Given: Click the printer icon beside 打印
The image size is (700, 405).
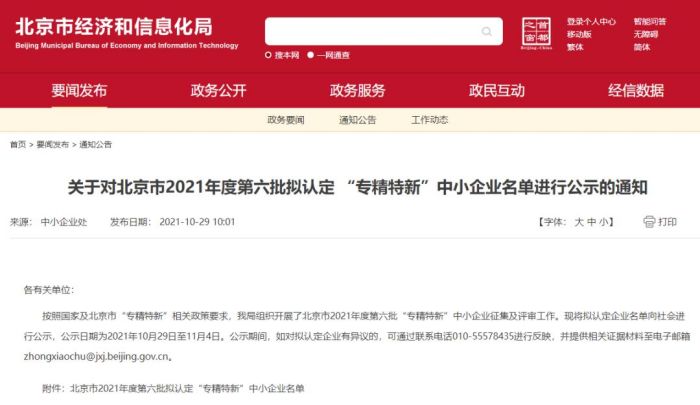Looking at the screenshot, I should [649, 221].
